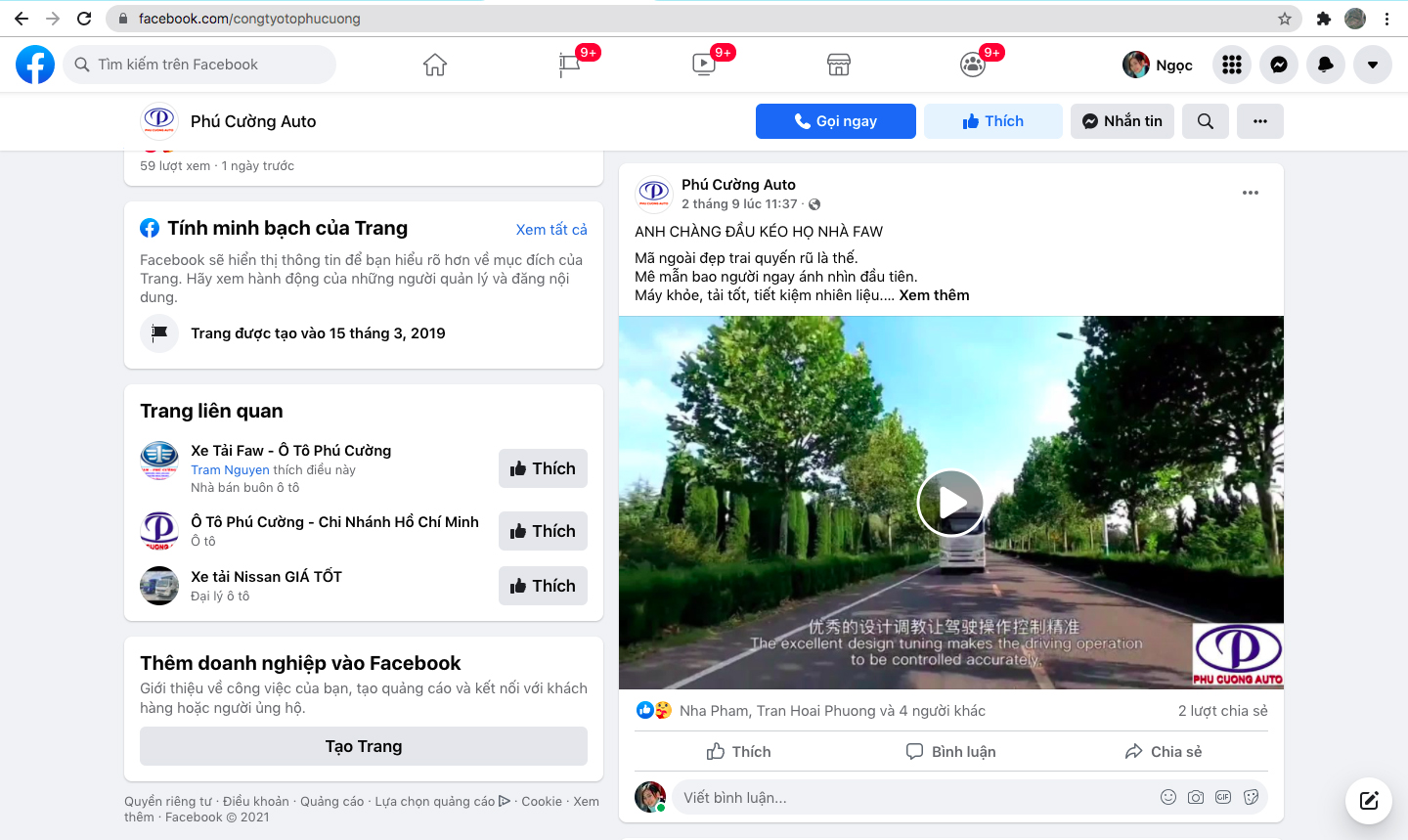This screenshot has width=1408, height=840.
Task: Go back in browser
Action: [22, 19]
